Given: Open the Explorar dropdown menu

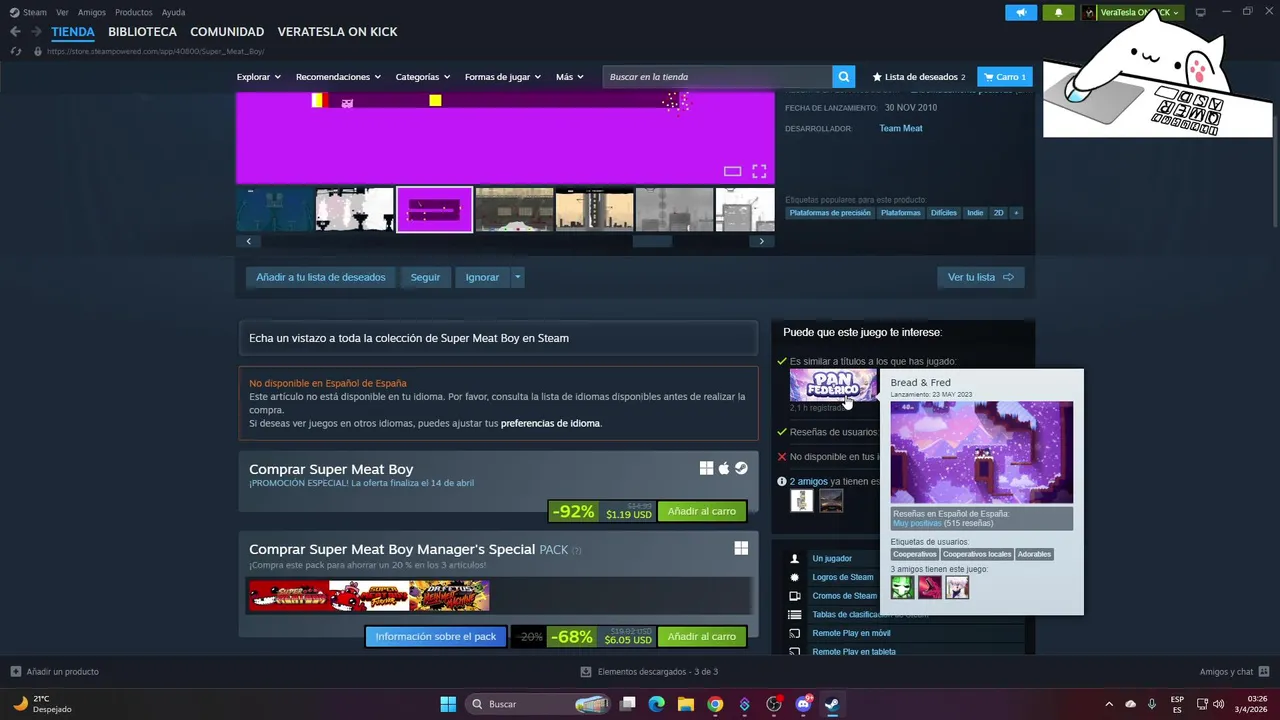Looking at the screenshot, I should click(x=259, y=77).
